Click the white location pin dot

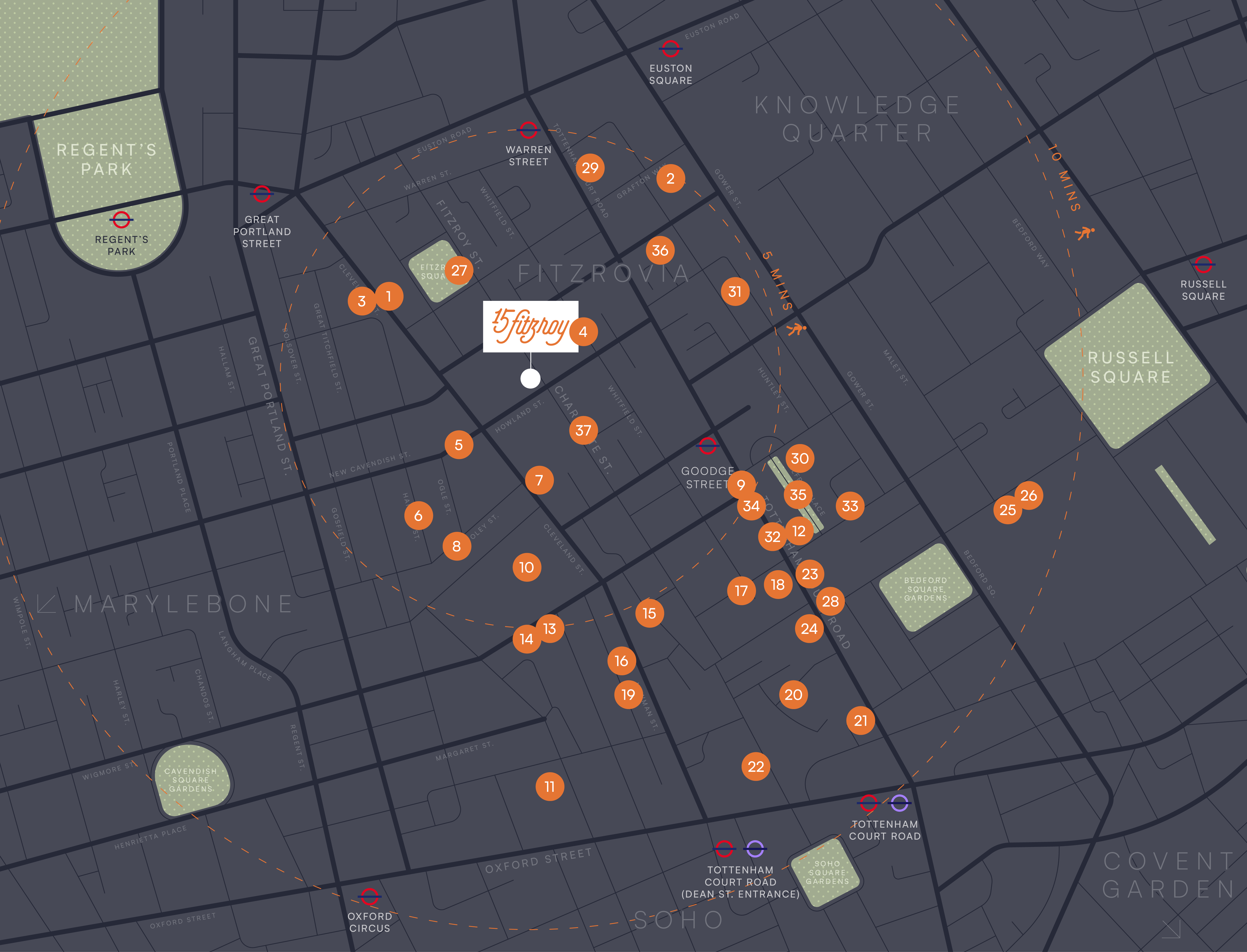(x=530, y=379)
